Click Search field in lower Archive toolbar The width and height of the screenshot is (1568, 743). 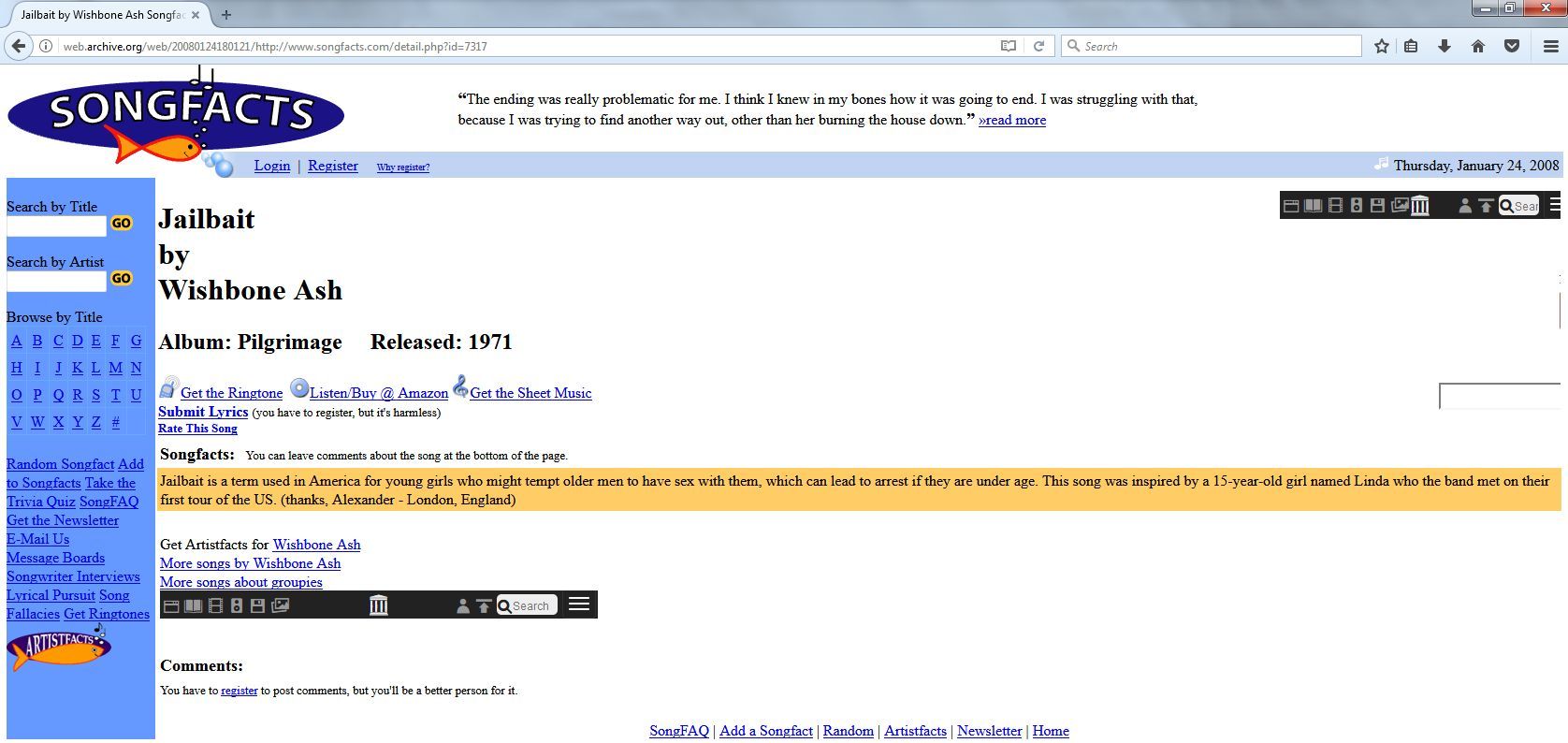pos(528,605)
